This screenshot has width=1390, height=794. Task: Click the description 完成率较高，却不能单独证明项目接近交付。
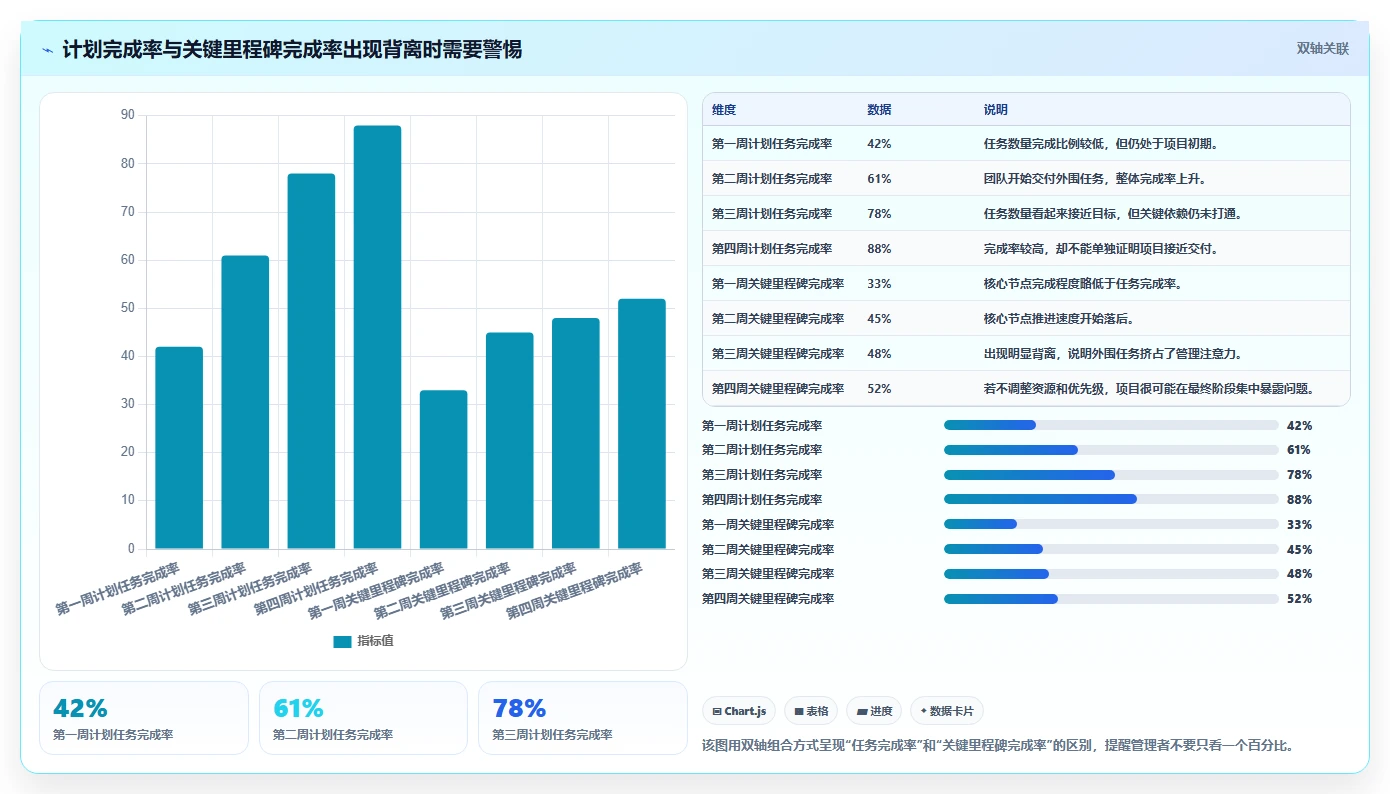tap(1101, 249)
